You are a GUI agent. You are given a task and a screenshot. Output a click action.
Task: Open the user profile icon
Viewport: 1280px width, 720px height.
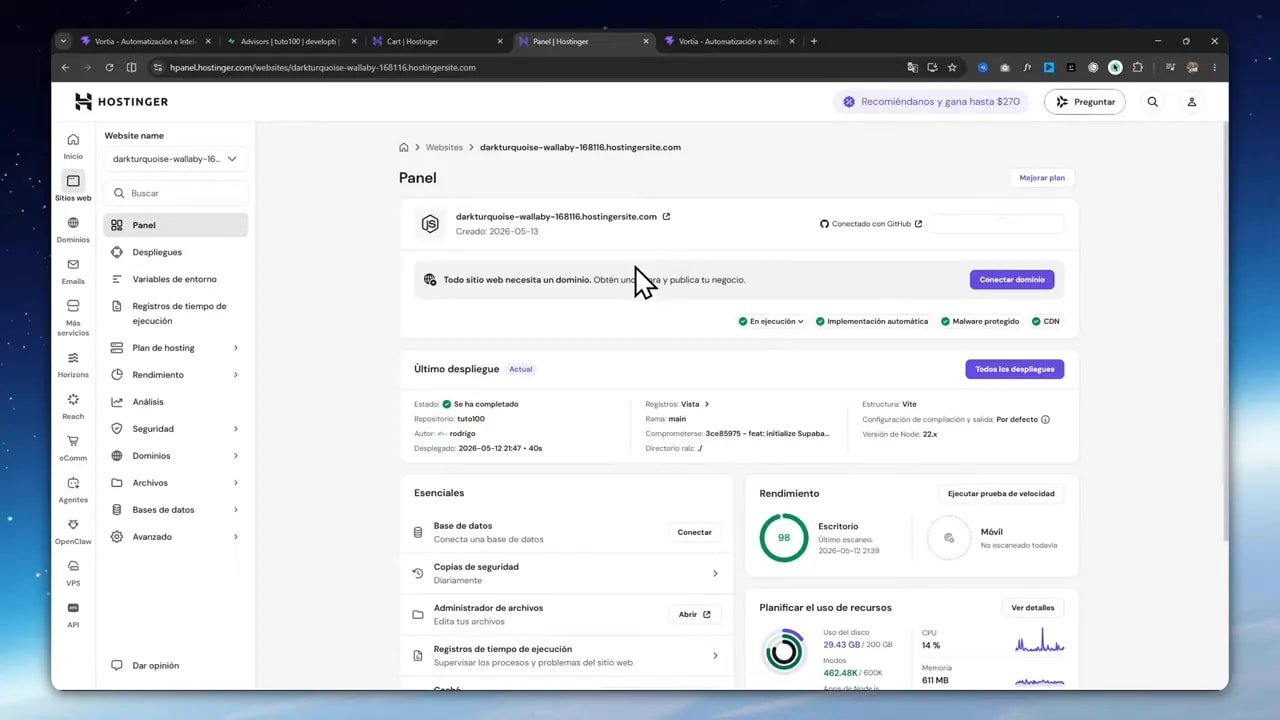[1192, 101]
